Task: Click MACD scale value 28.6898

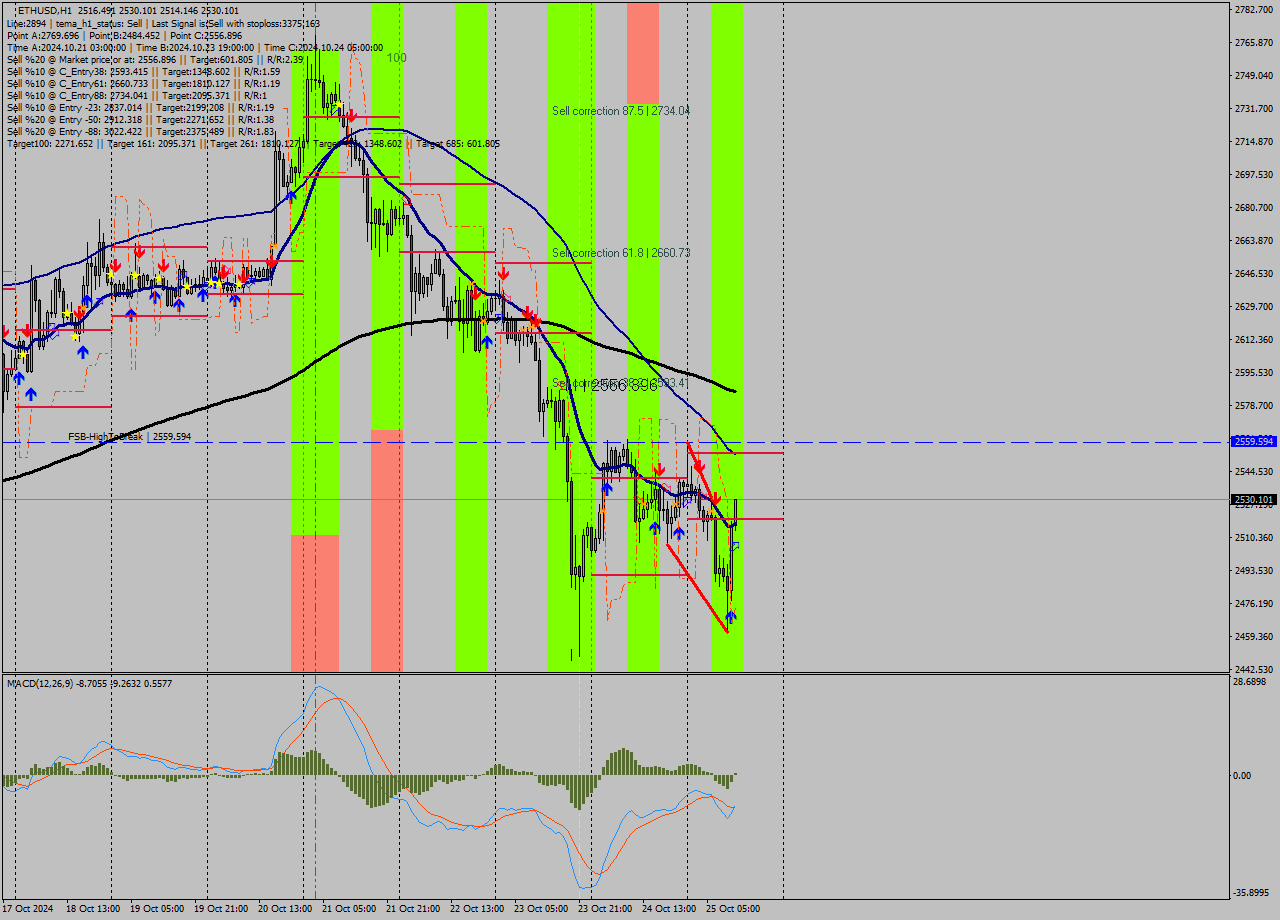Action: click(1251, 681)
